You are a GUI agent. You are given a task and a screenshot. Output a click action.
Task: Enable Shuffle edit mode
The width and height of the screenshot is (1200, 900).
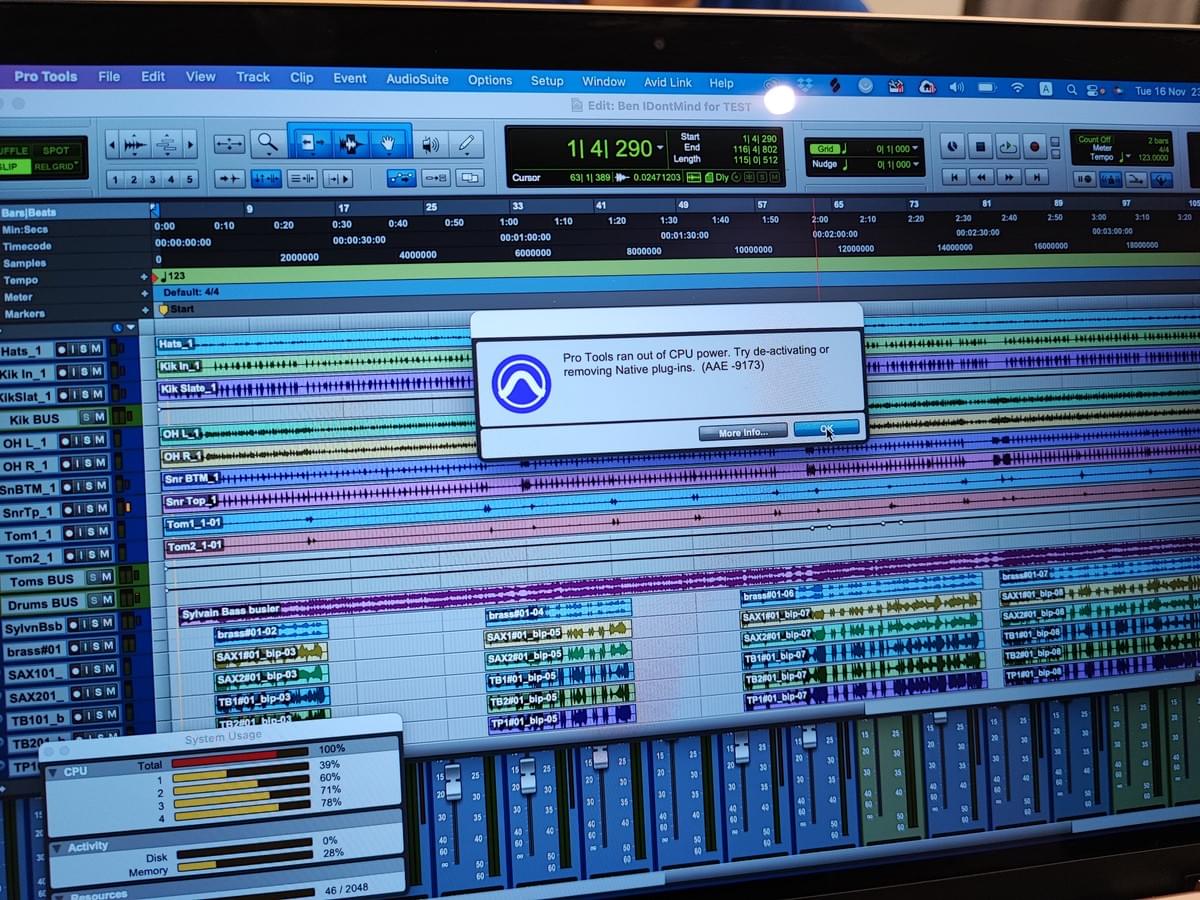pyautogui.click(x=14, y=150)
